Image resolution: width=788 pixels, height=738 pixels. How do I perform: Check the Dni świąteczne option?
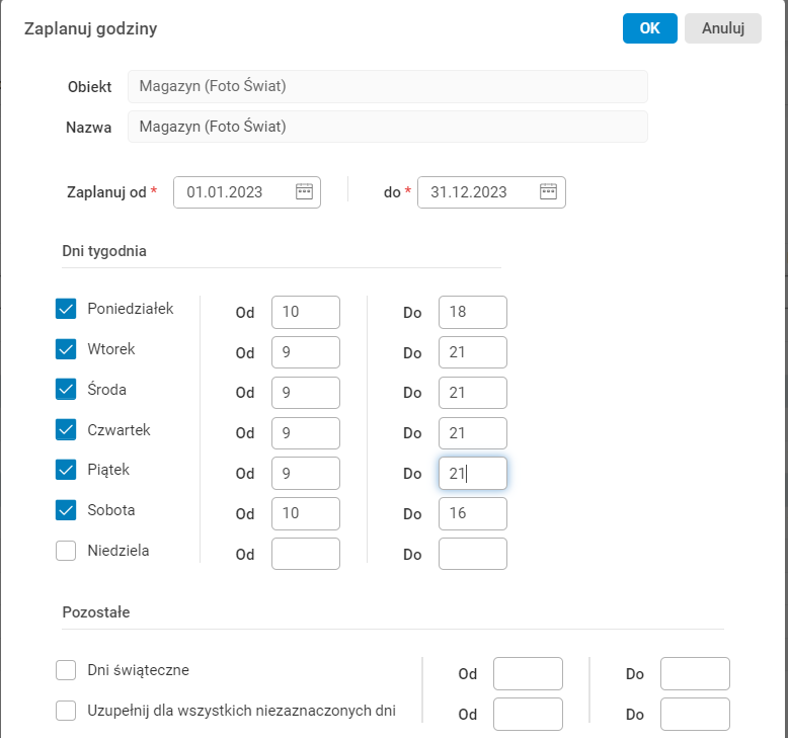(x=66, y=670)
